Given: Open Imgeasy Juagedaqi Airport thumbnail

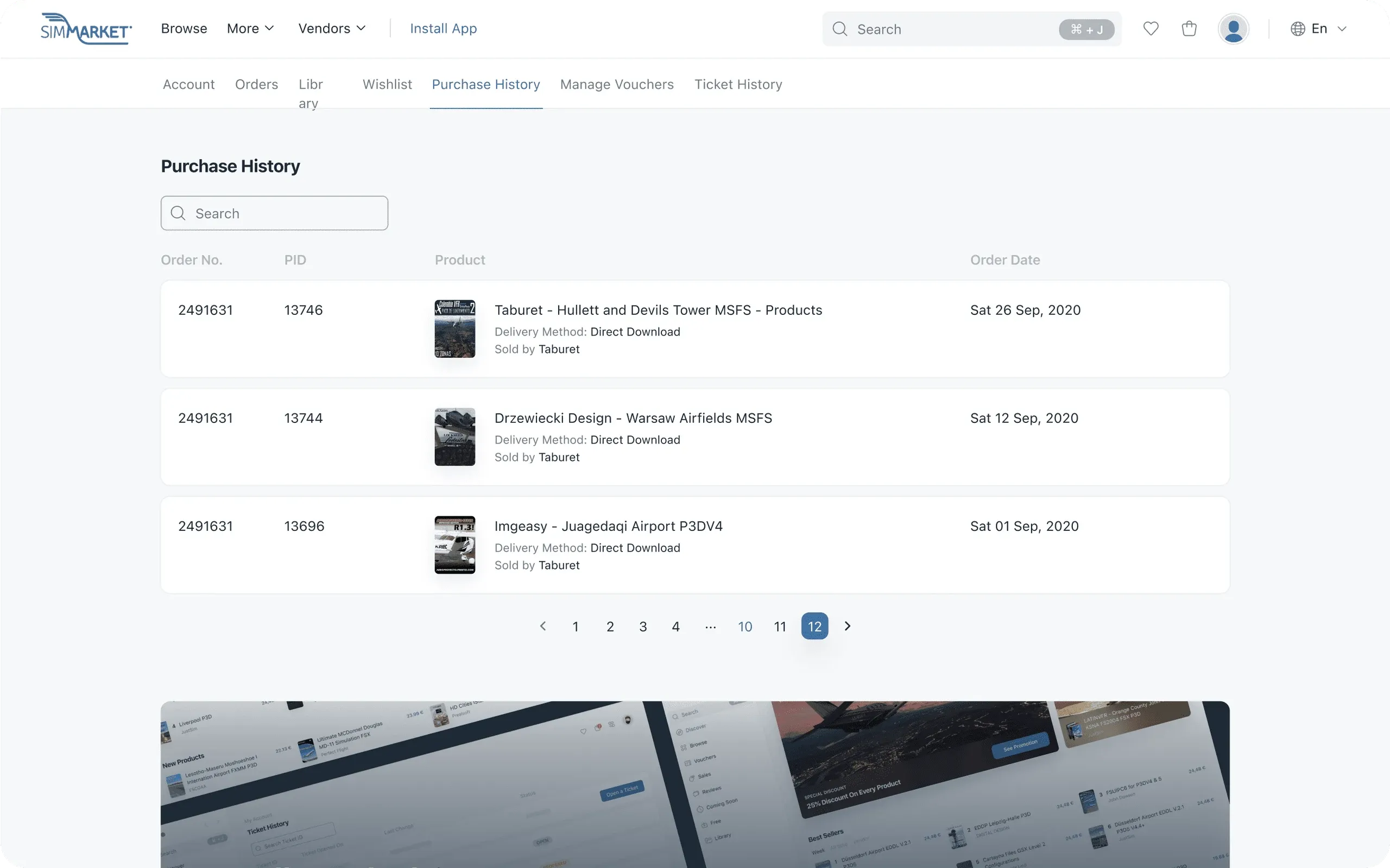Looking at the screenshot, I should coord(454,545).
